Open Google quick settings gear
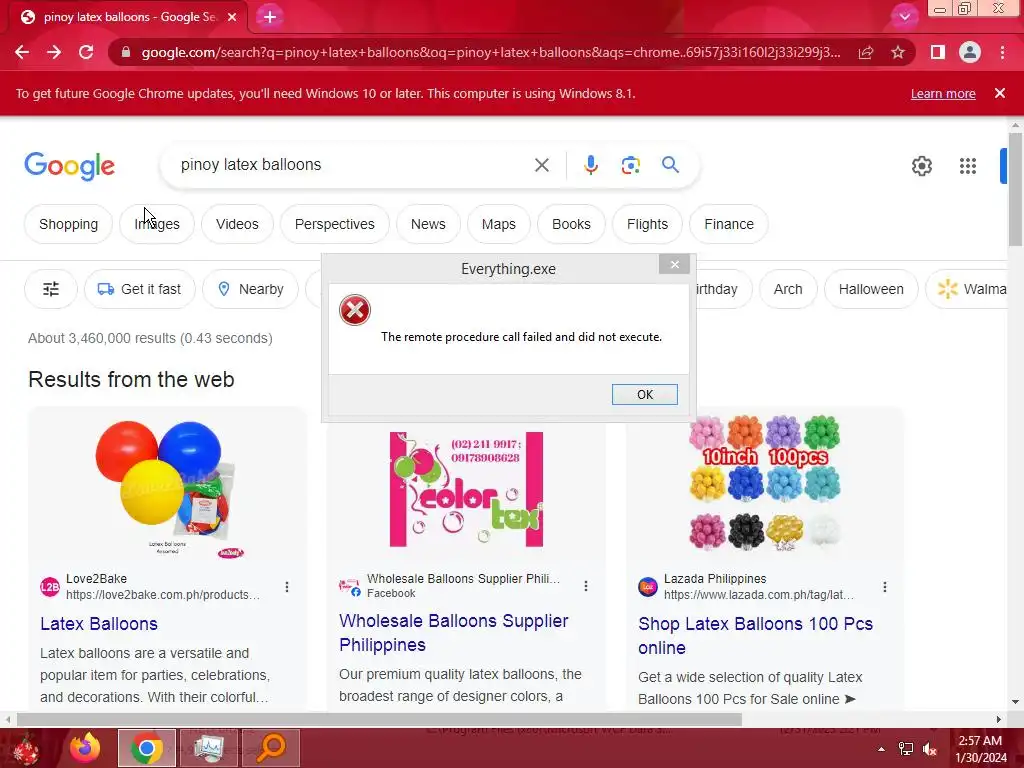 click(x=921, y=166)
